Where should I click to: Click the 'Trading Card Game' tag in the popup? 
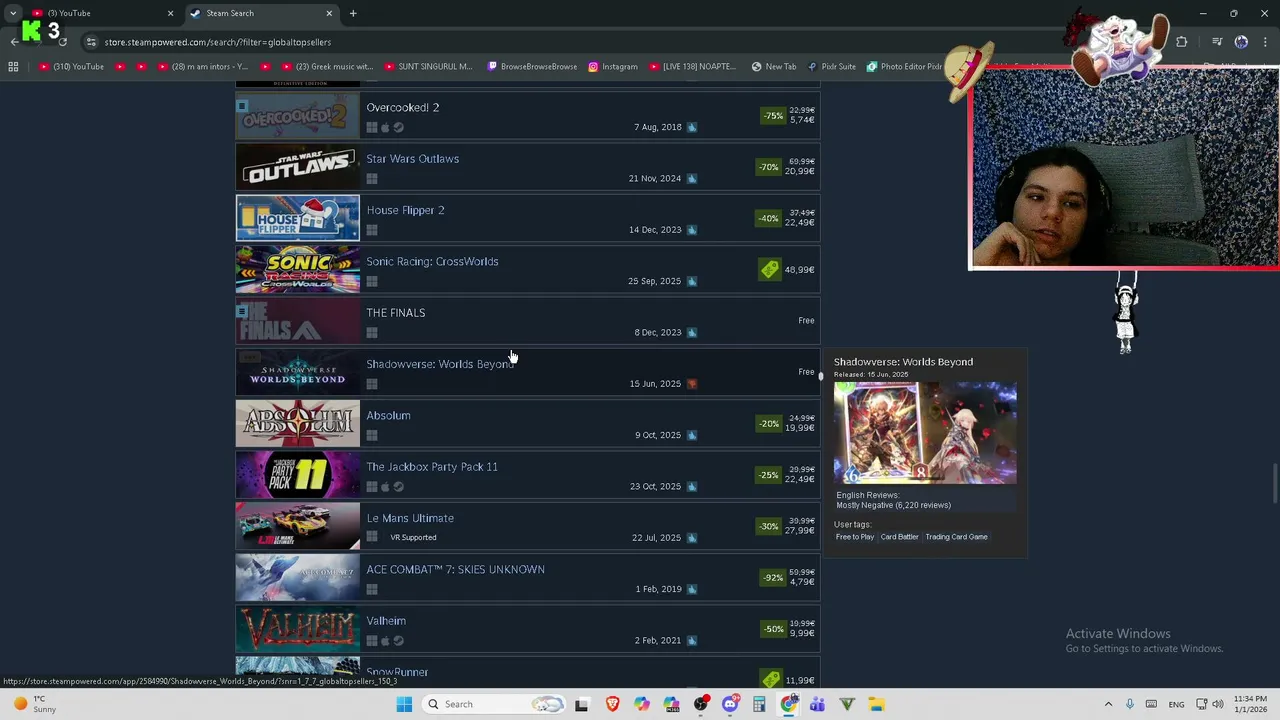(956, 537)
